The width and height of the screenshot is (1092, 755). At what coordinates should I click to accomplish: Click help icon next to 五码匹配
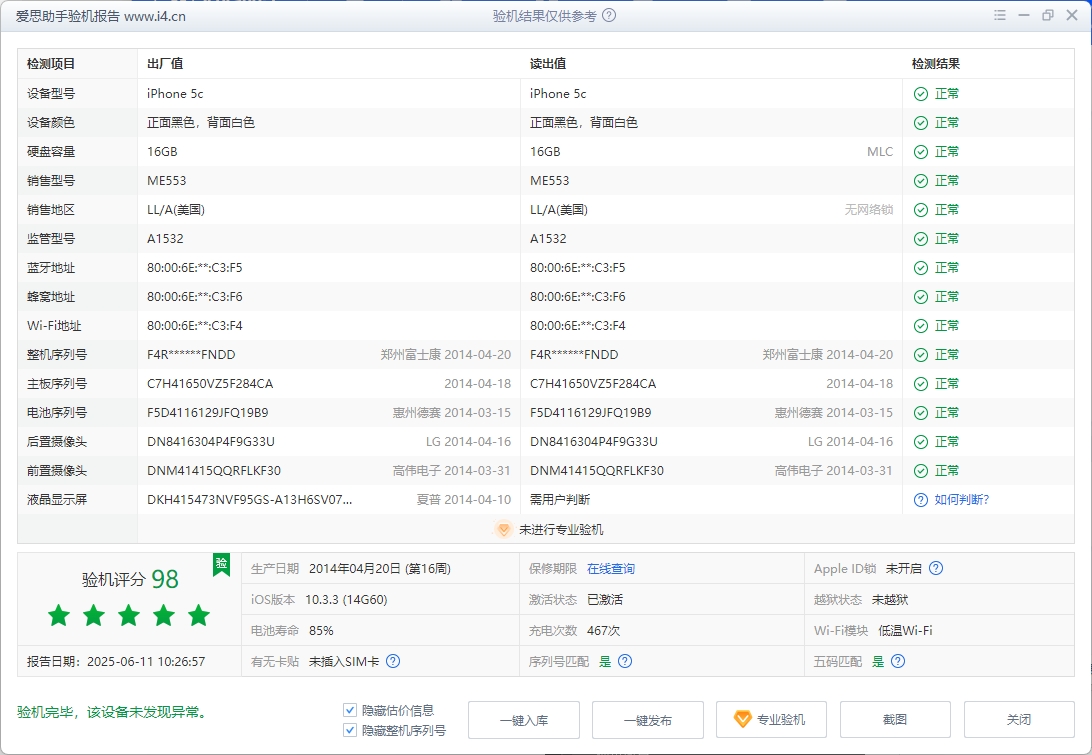pyautogui.click(x=898, y=661)
